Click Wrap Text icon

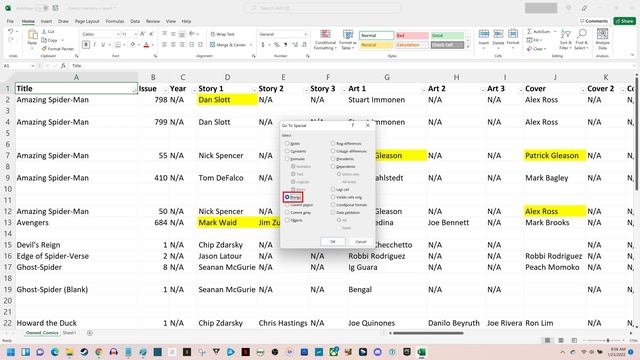pos(212,34)
